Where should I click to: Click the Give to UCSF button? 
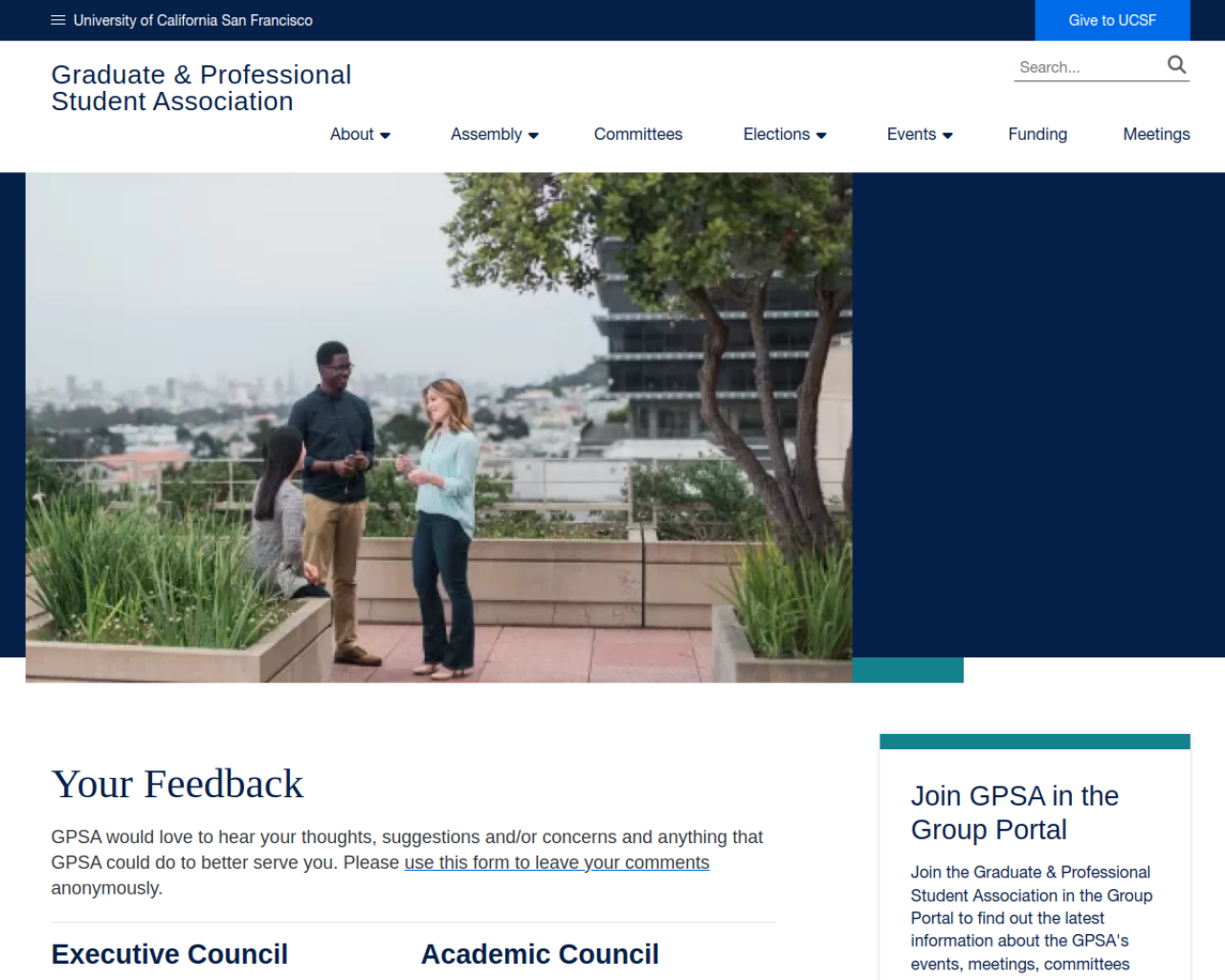[1112, 20]
